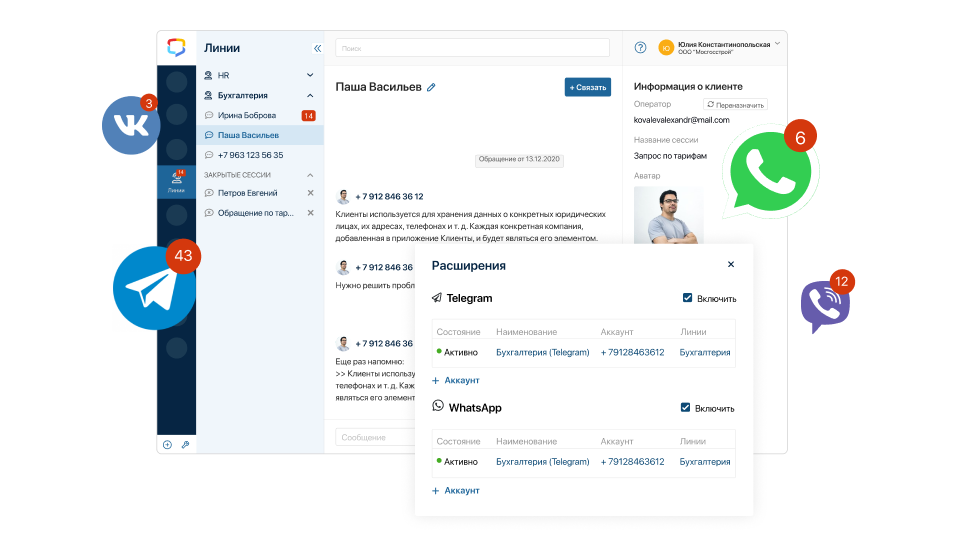
Task: Toggle Включить checkbox for Telegram
Action: [x=688, y=297]
